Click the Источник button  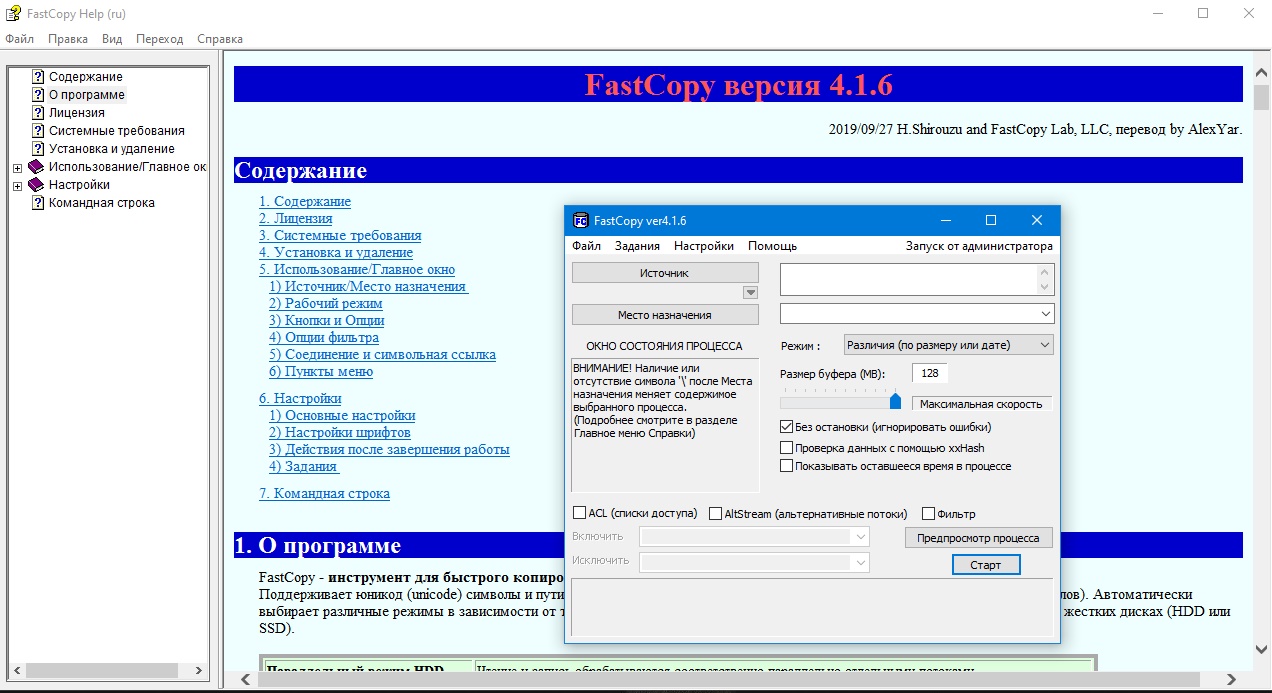click(665, 273)
